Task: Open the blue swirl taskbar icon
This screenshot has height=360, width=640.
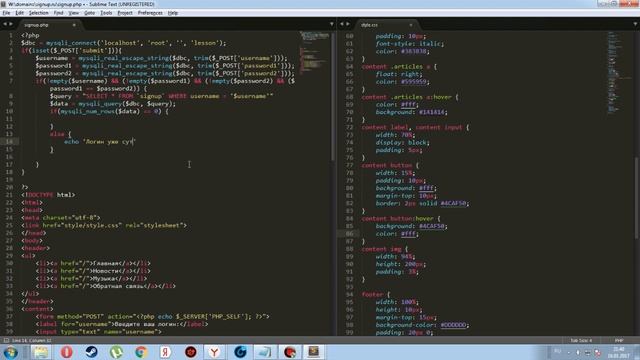Action: click(240, 352)
